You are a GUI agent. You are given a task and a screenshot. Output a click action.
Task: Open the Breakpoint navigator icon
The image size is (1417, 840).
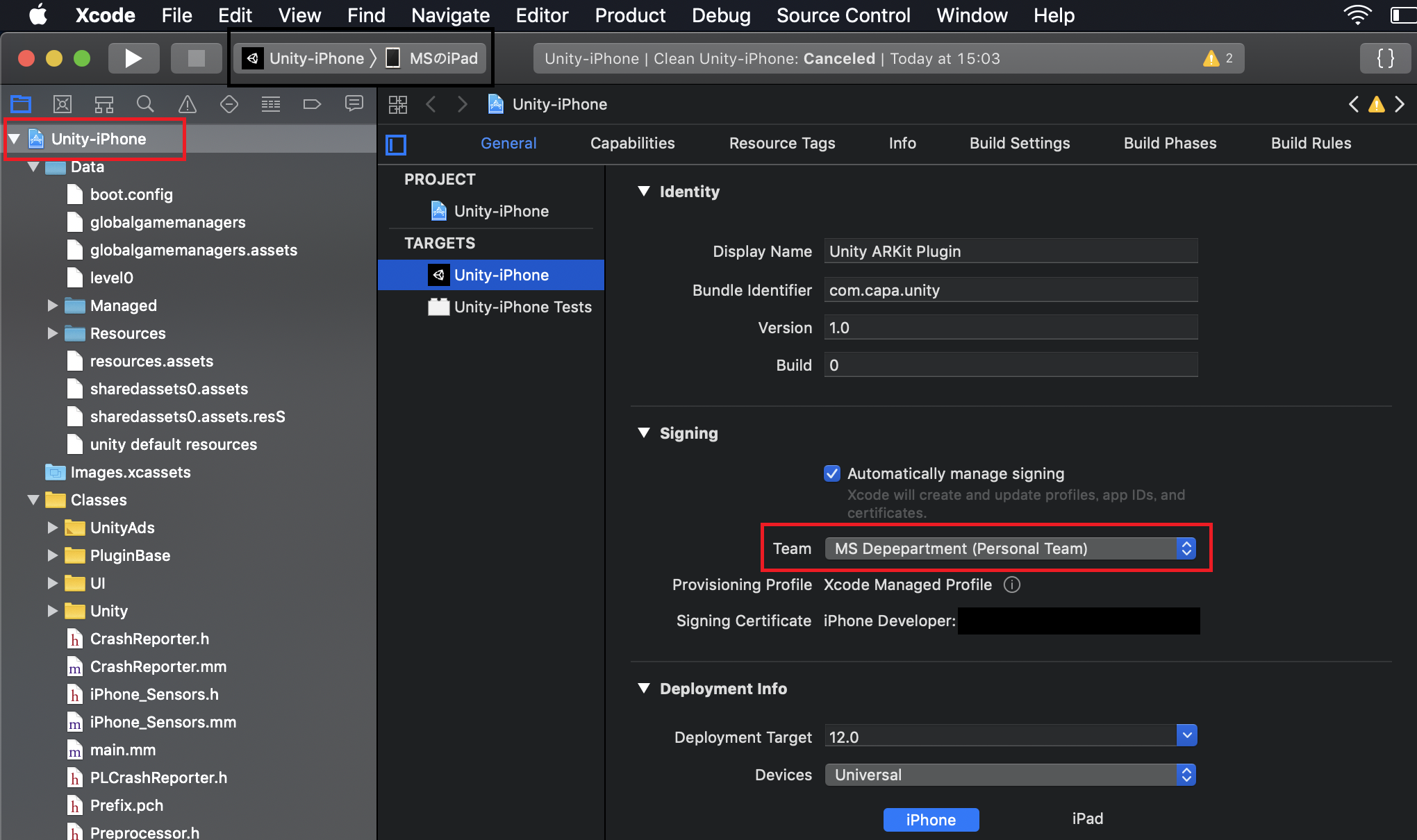pos(313,104)
